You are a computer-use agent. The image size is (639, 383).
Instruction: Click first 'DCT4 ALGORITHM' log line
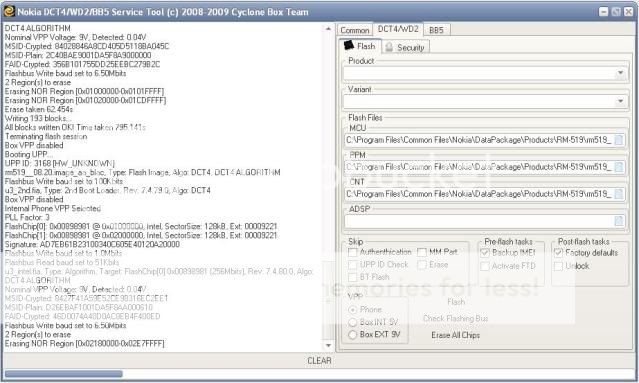(x=37, y=28)
